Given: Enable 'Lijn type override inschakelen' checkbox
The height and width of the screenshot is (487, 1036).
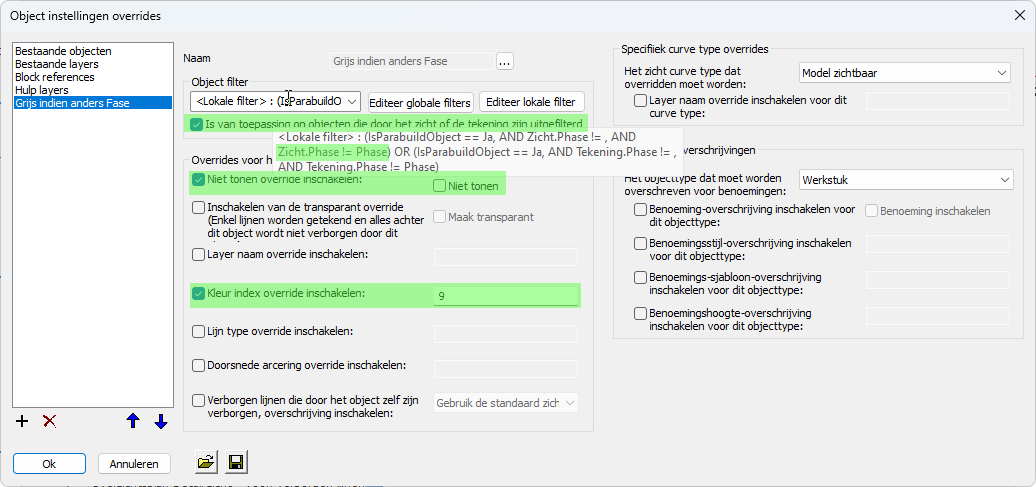Looking at the screenshot, I should (198, 331).
